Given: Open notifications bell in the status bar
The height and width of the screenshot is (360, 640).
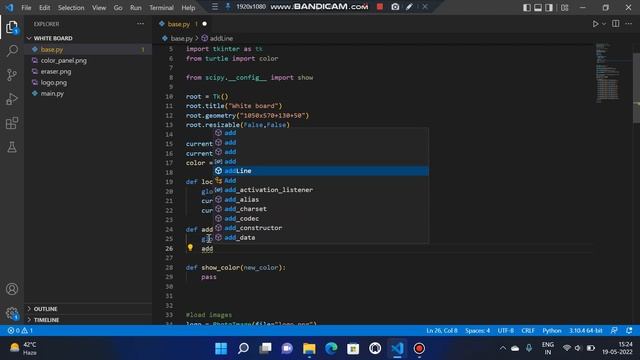Looking at the screenshot, I should click(x=629, y=331).
